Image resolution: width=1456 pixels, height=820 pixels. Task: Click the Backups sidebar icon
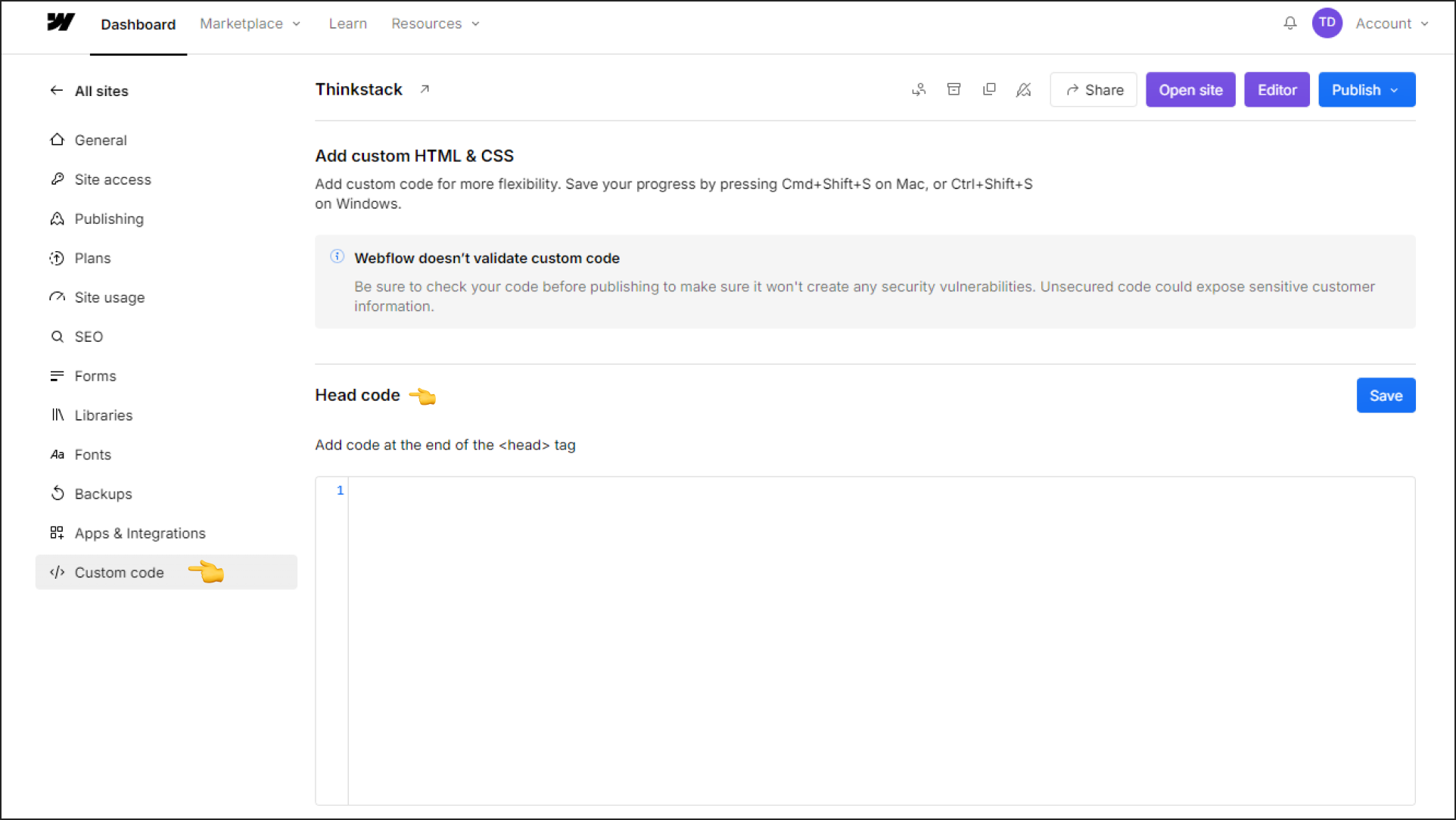(58, 494)
